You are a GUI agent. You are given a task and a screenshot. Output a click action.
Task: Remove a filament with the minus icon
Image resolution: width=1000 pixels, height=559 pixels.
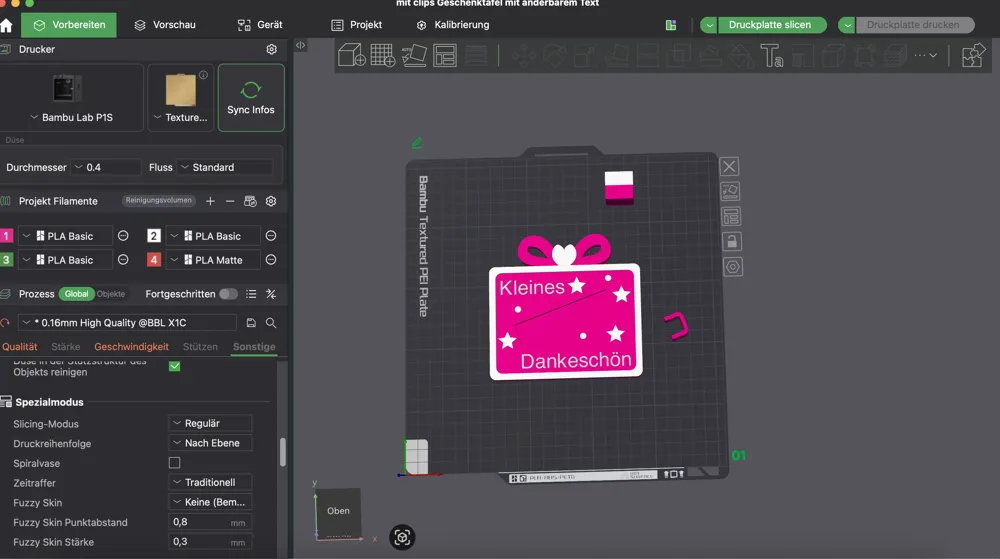(230, 201)
